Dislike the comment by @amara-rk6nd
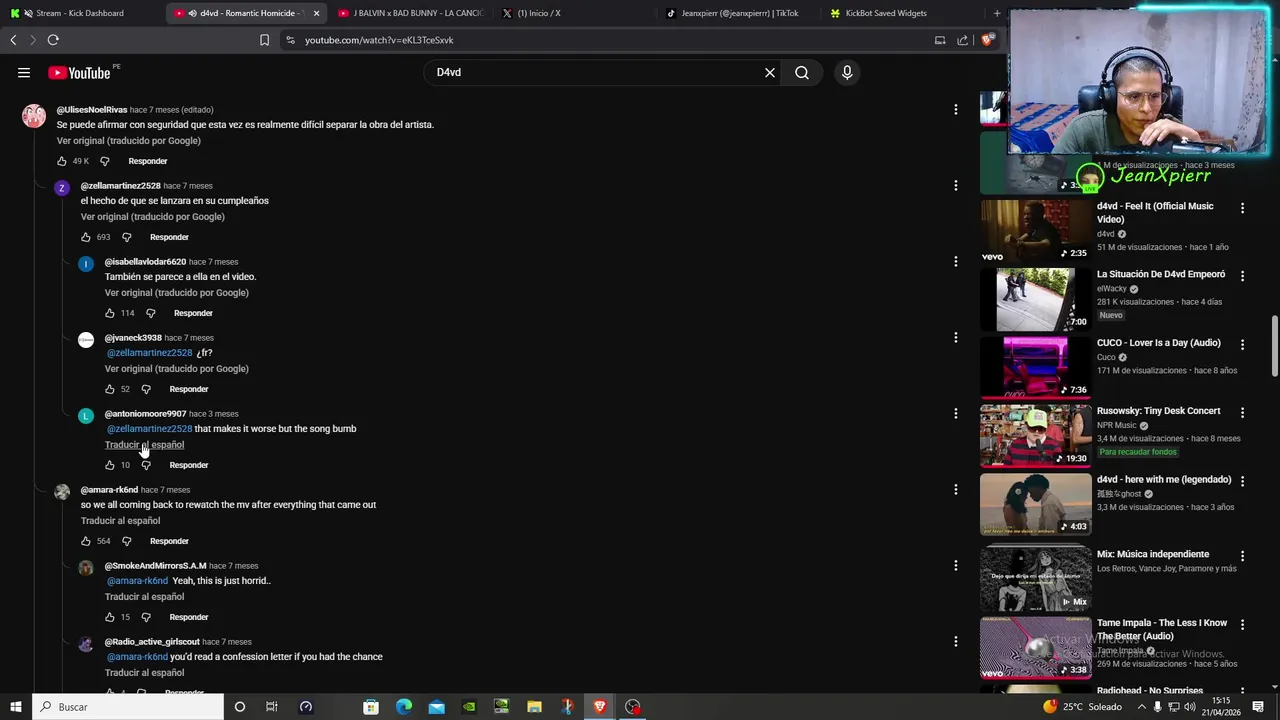 coord(127,541)
